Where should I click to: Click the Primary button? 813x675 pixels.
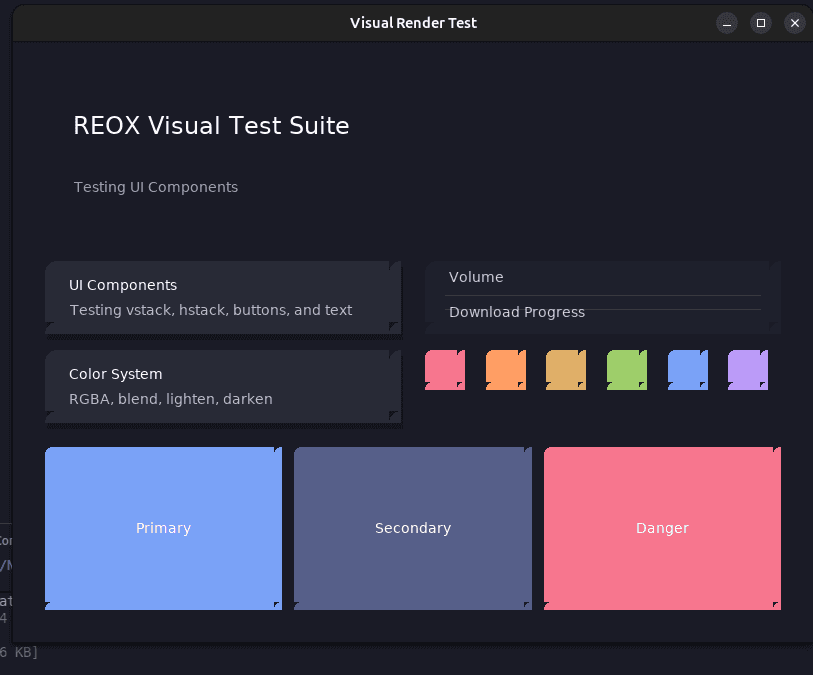pos(163,528)
